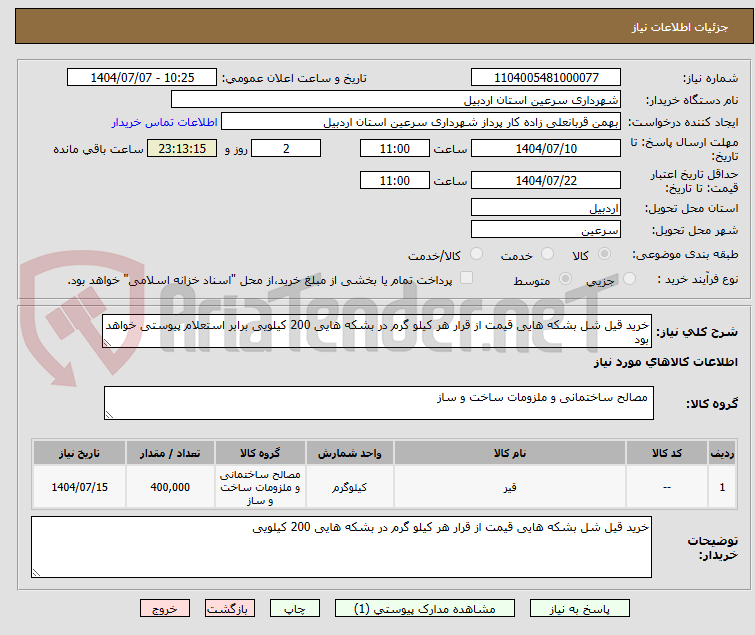Click the قیر item name cell
The width and height of the screenshot is (755, 635).
tap(510, 487)
